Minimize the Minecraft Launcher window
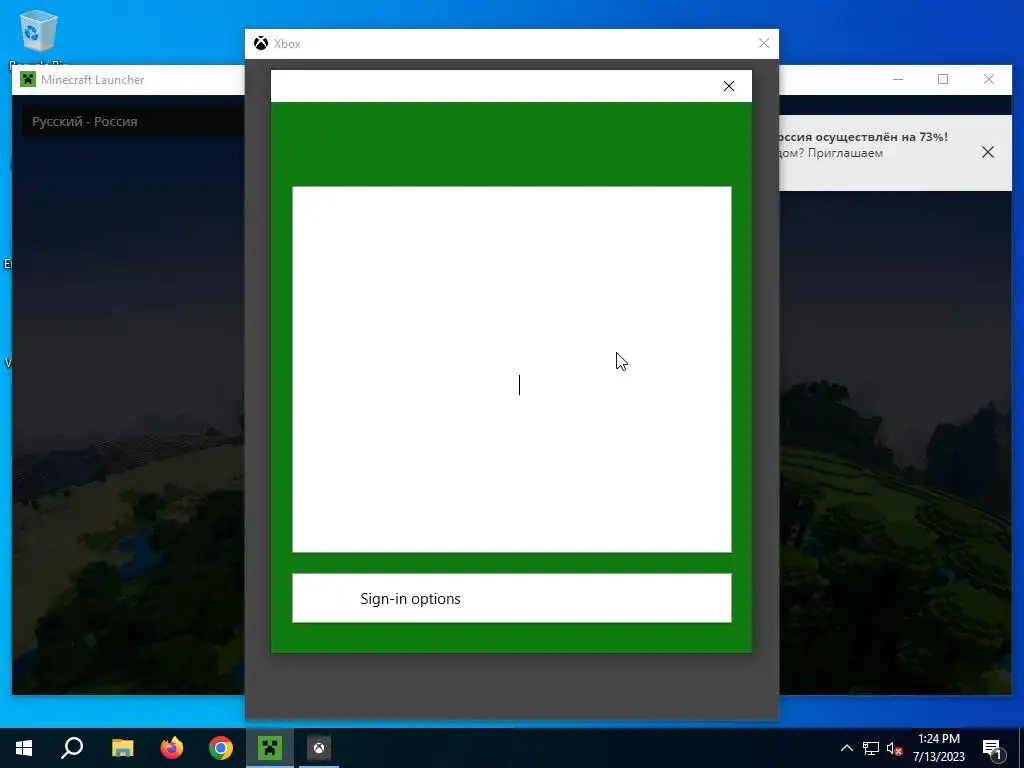 [x=898, y=79]
